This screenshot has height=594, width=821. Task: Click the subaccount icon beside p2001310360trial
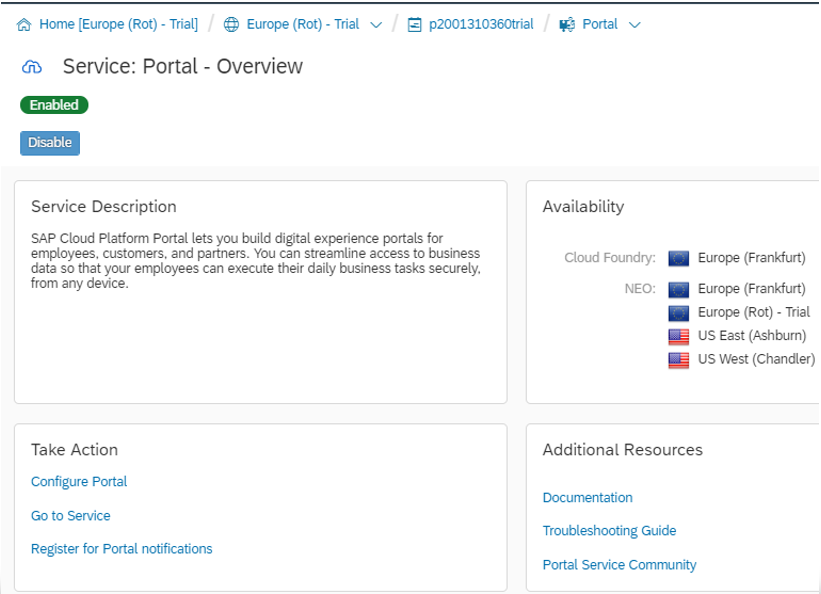(414, 25)
